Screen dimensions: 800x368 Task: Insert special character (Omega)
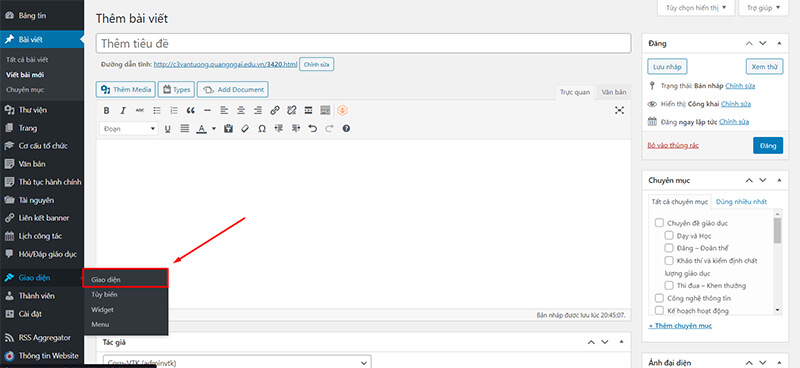[x=262, y=129]
